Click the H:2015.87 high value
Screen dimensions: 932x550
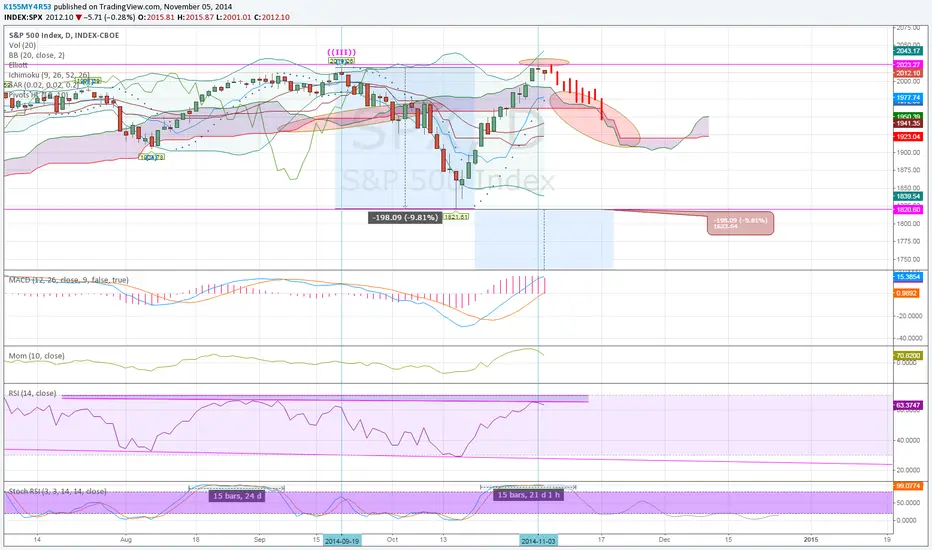coord(196,17)
